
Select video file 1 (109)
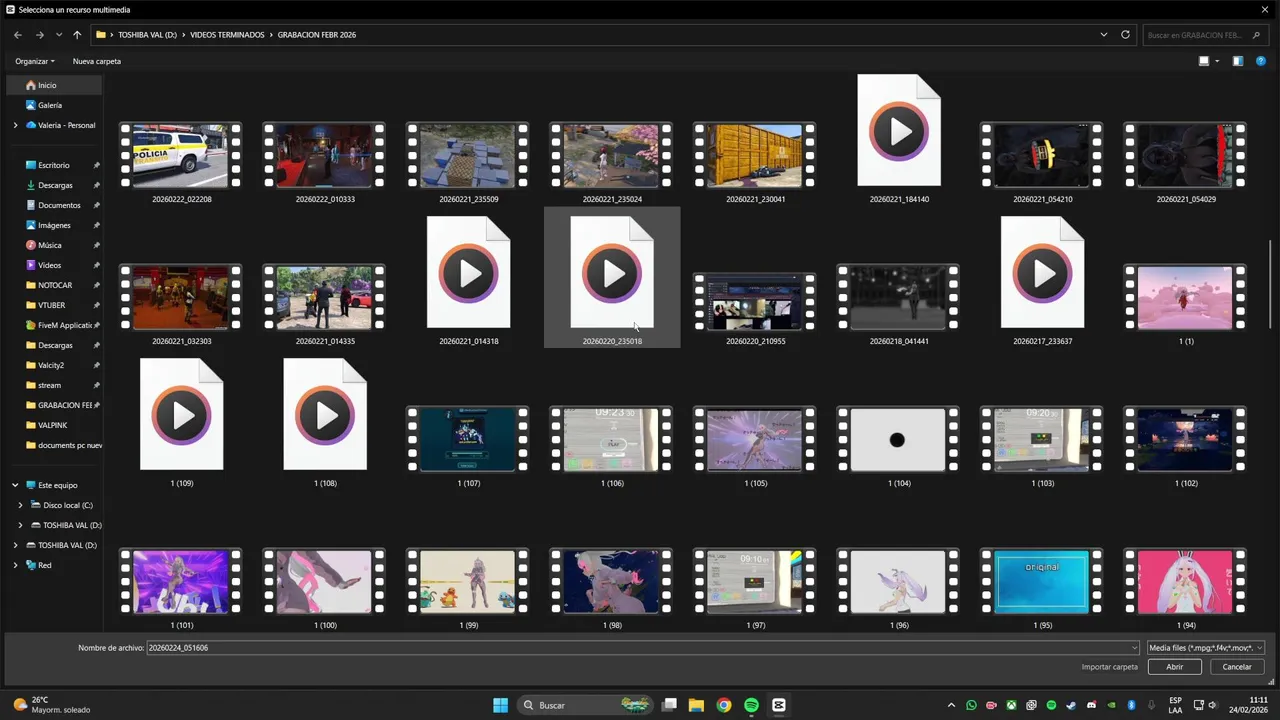181,414
